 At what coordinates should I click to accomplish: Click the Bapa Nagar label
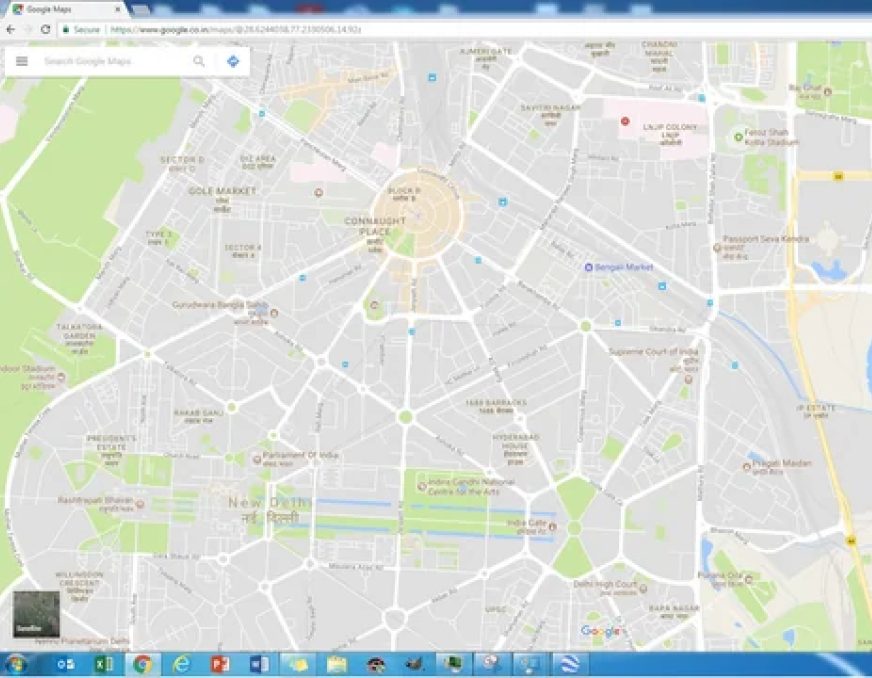(x=675, y=608)
